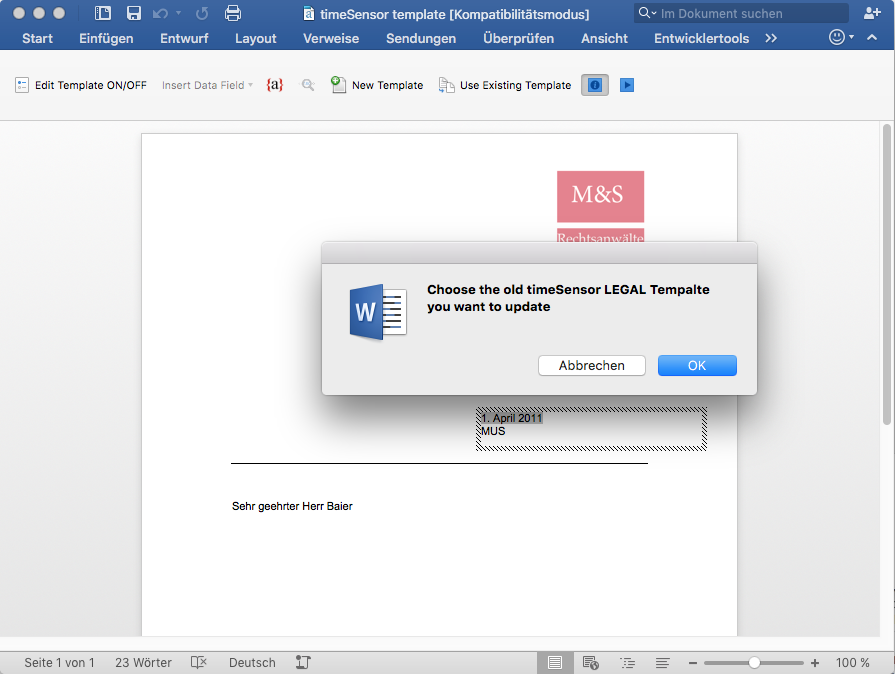Open the Insert Data Field dropdown
The height and width of the screenshot is (674, 895).
click(x=207, y=85)
